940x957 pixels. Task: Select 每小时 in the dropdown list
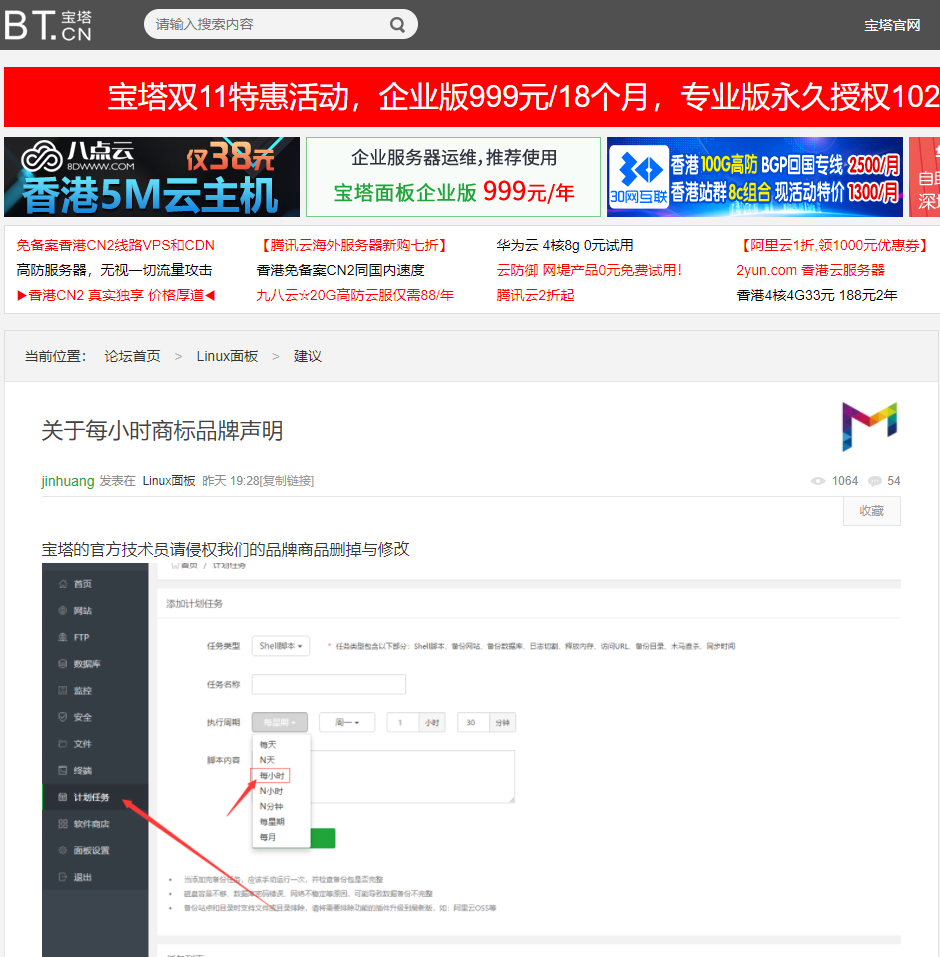pyautogui.click(x=273, y=775)
